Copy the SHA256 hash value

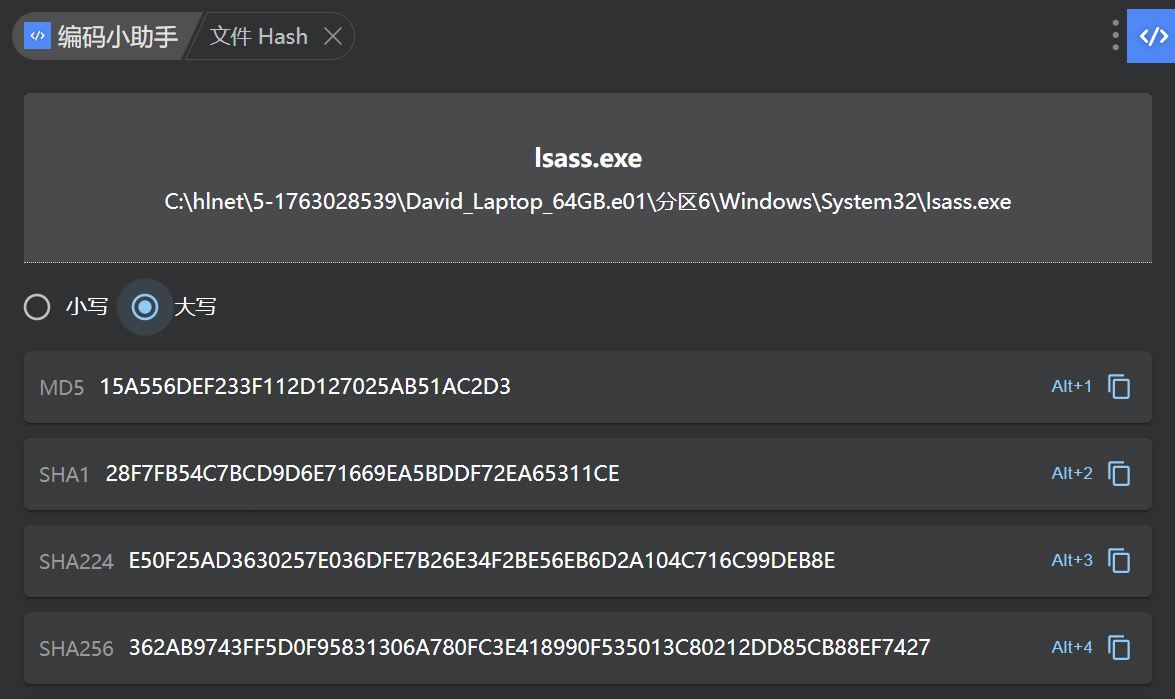[1119, 648]
